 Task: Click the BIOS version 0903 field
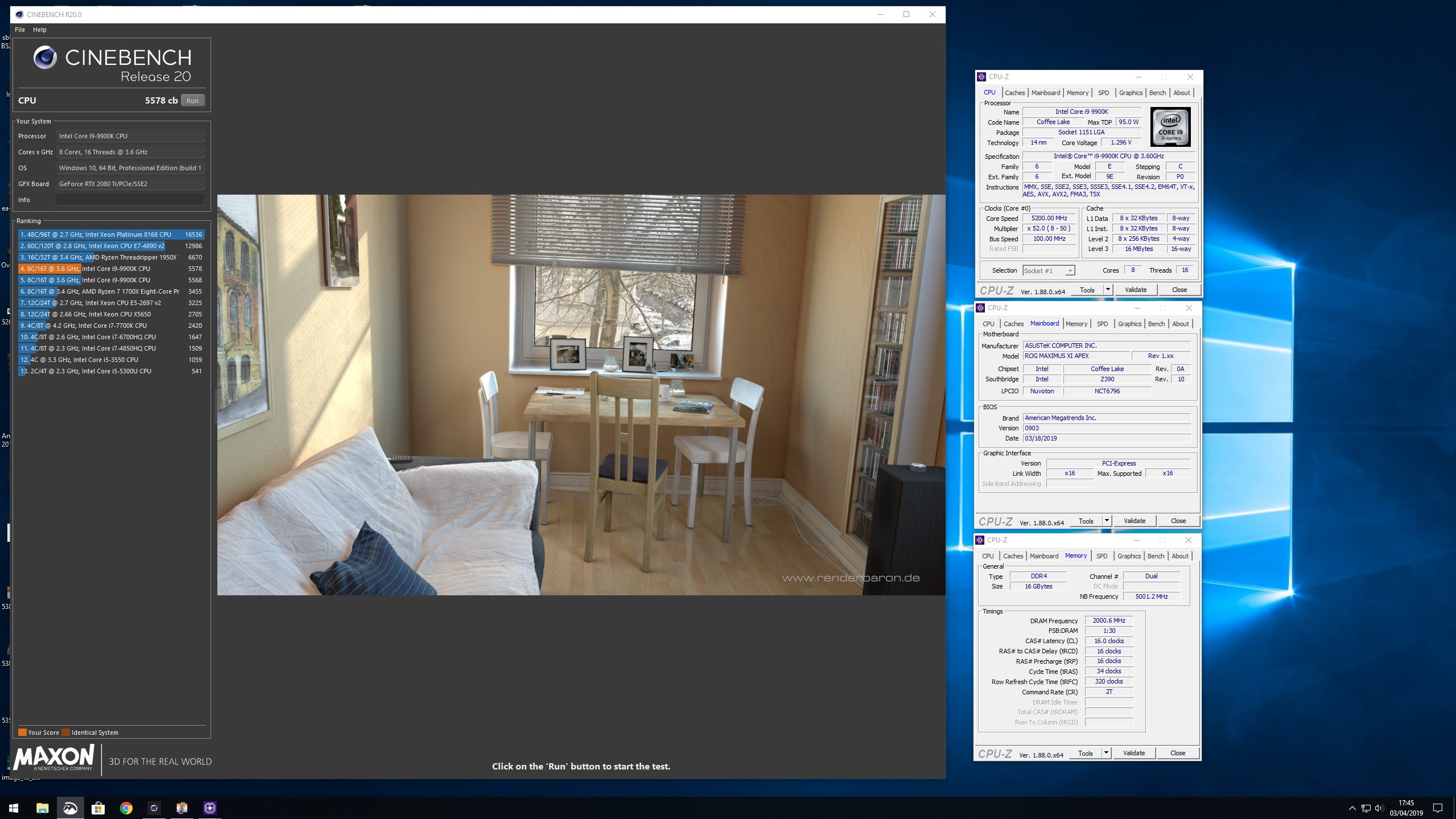coord(1107,428)
